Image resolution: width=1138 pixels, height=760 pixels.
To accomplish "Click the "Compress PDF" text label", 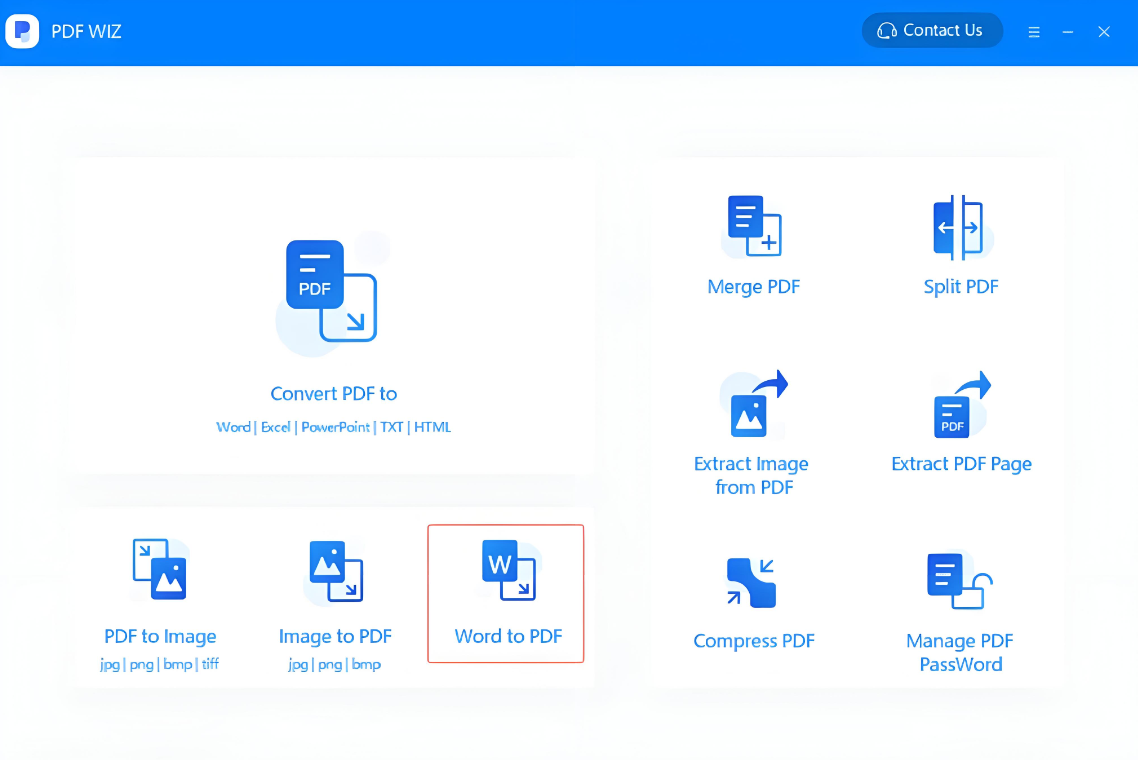I will (x=754, y=641).
